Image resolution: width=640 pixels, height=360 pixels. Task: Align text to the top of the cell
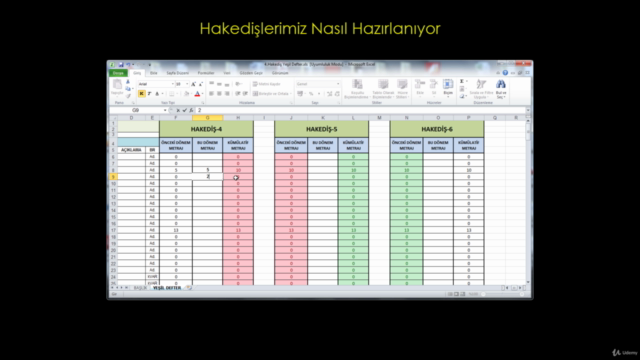[x=211, y=84]
